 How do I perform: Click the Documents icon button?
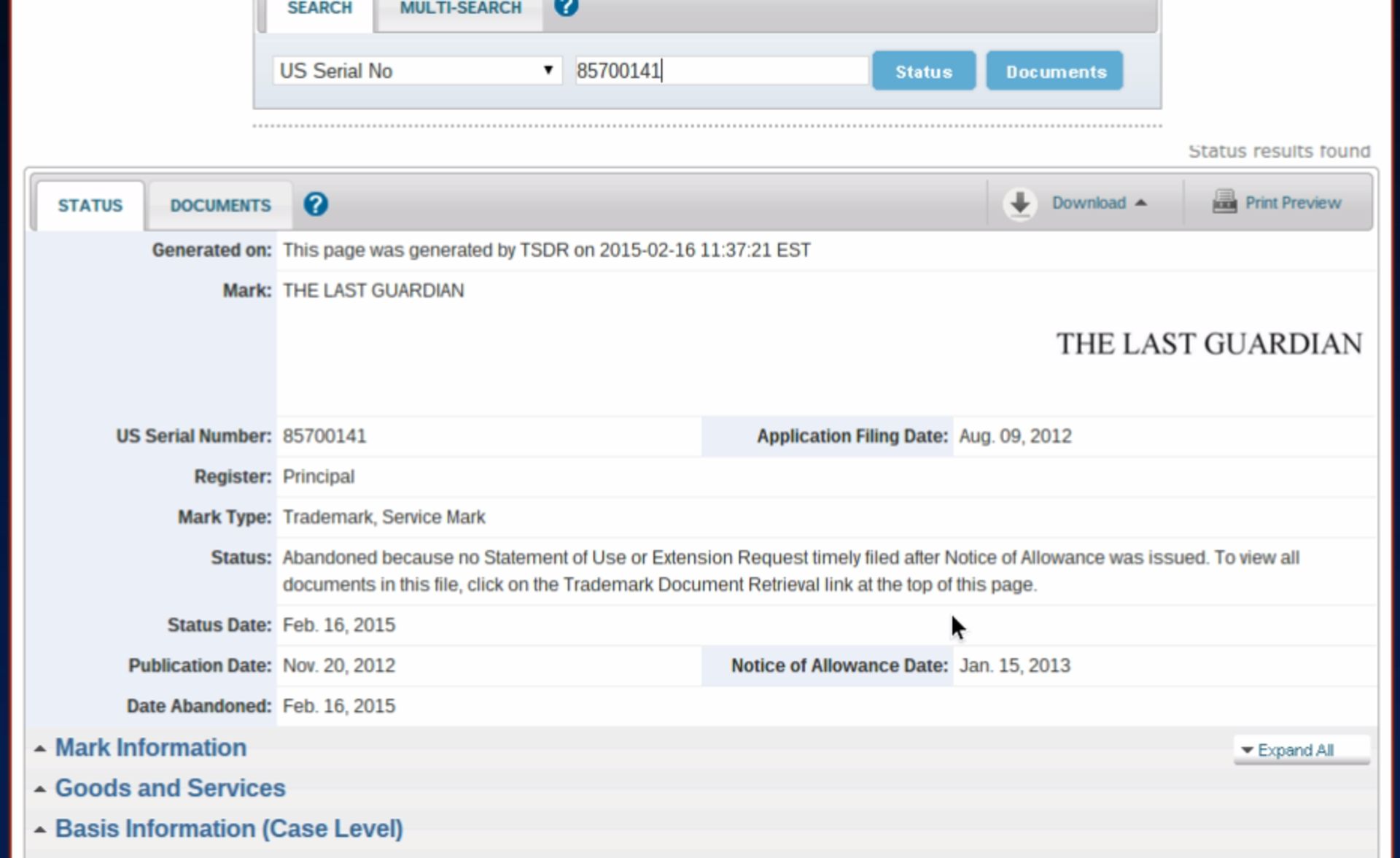[1054, 72]
